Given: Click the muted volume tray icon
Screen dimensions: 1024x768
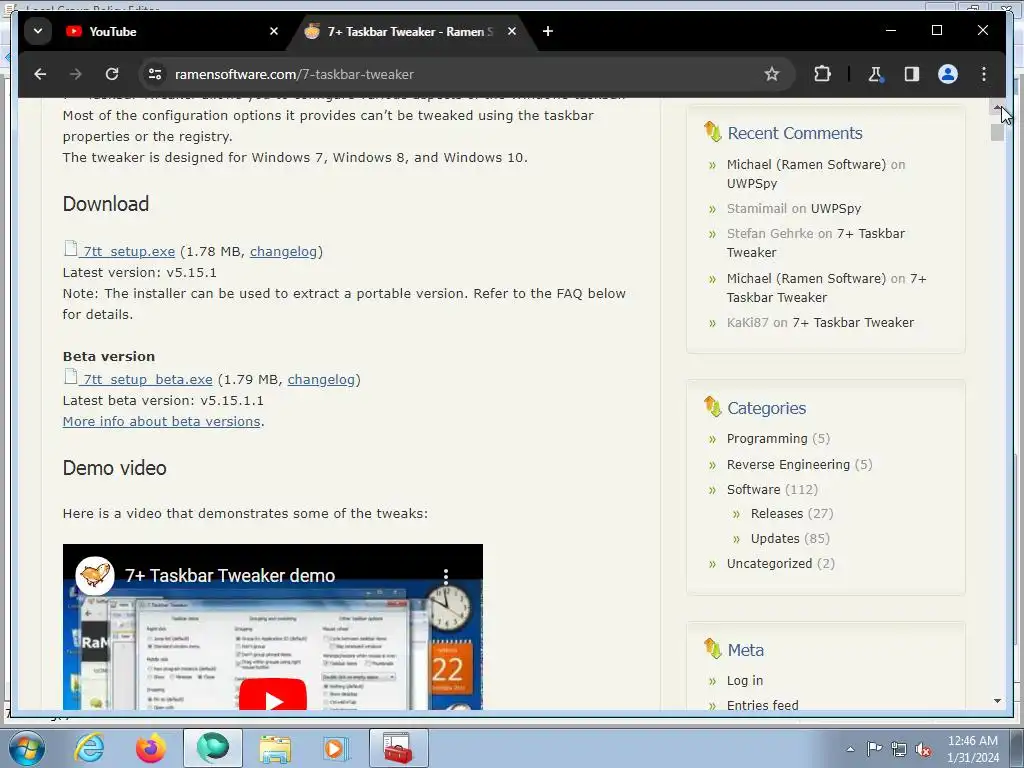Looking at the screenshot, I should 923,749.
